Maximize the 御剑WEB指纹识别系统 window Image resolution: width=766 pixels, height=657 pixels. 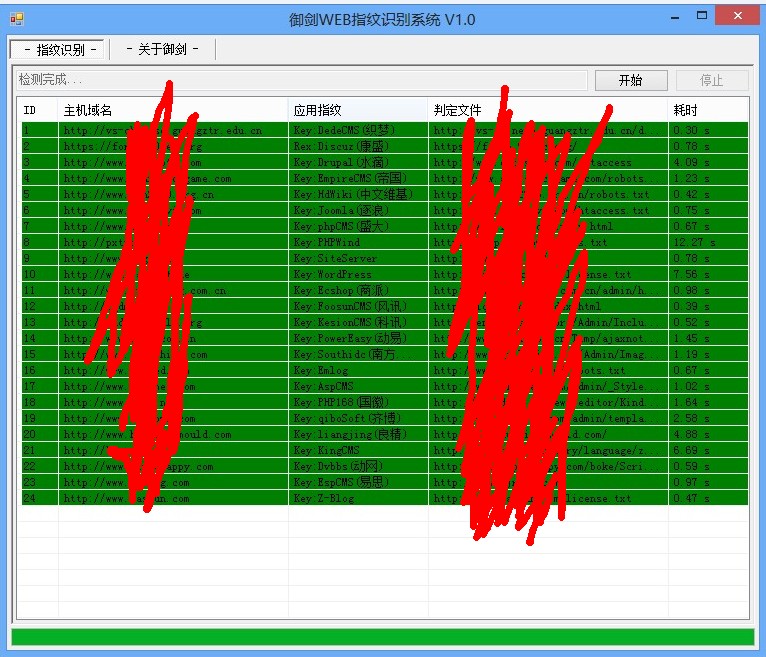[702, 16]
